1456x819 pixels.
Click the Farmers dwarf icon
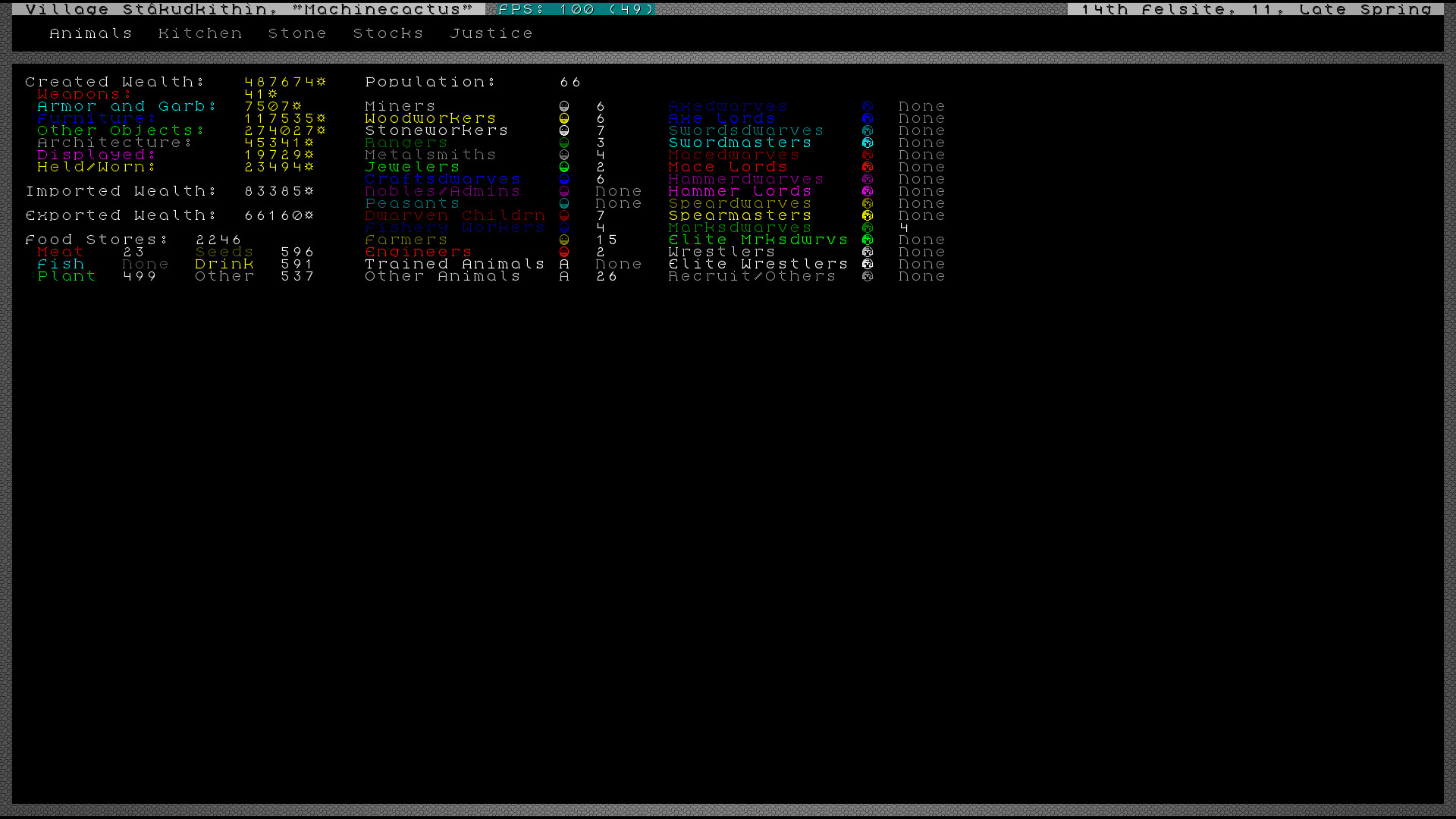click(564, 240)
